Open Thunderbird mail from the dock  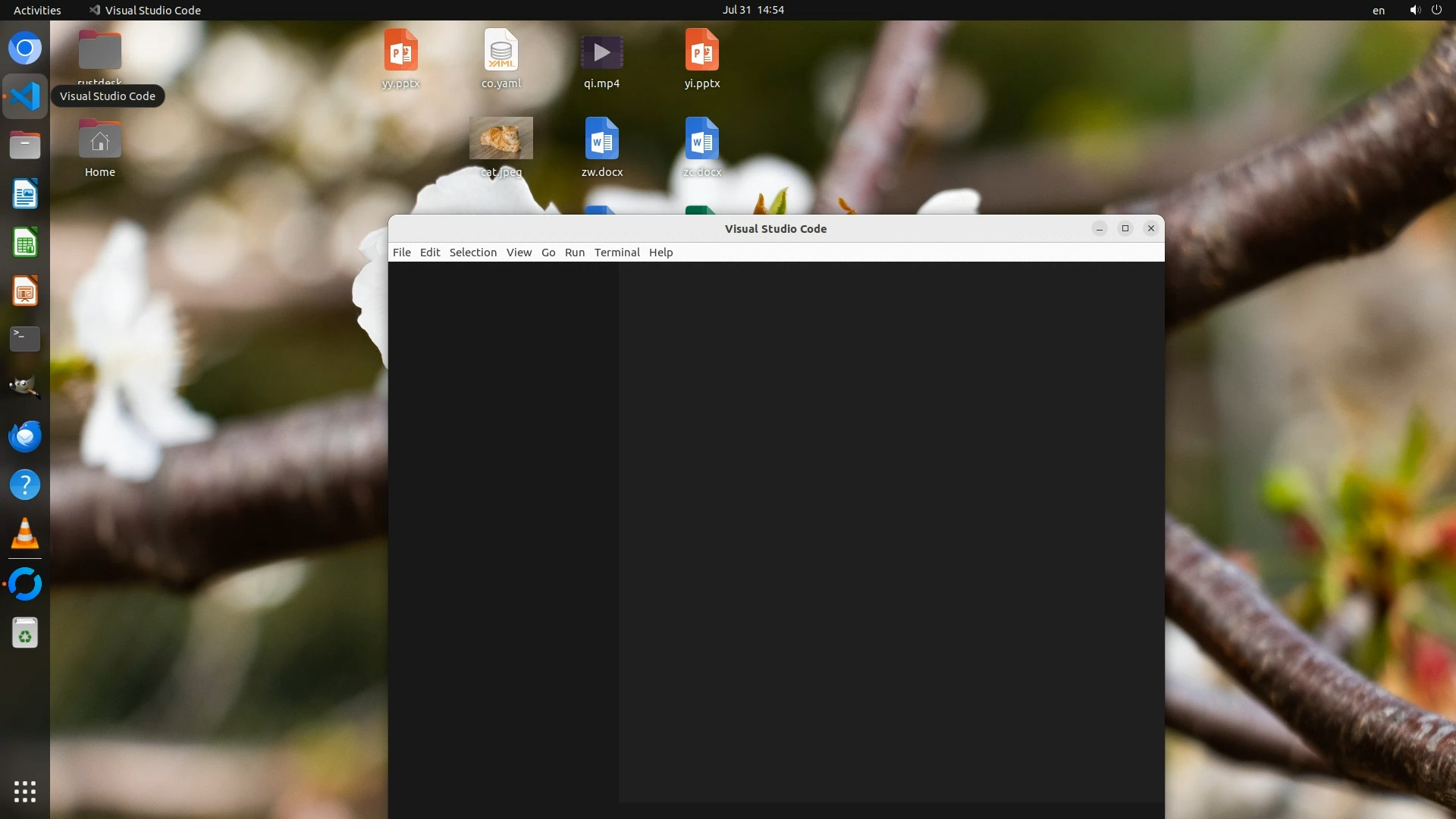coord(25,436)
